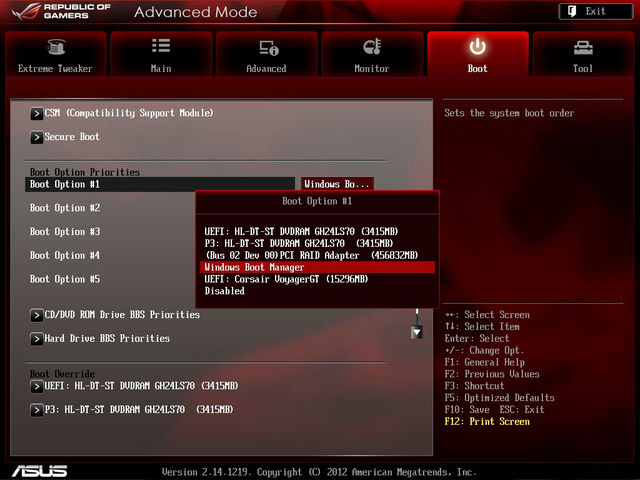Click arrow icon beside P3 DVDRAM boot override
This screenshot has height=480, width=640.
click(36, 410)
